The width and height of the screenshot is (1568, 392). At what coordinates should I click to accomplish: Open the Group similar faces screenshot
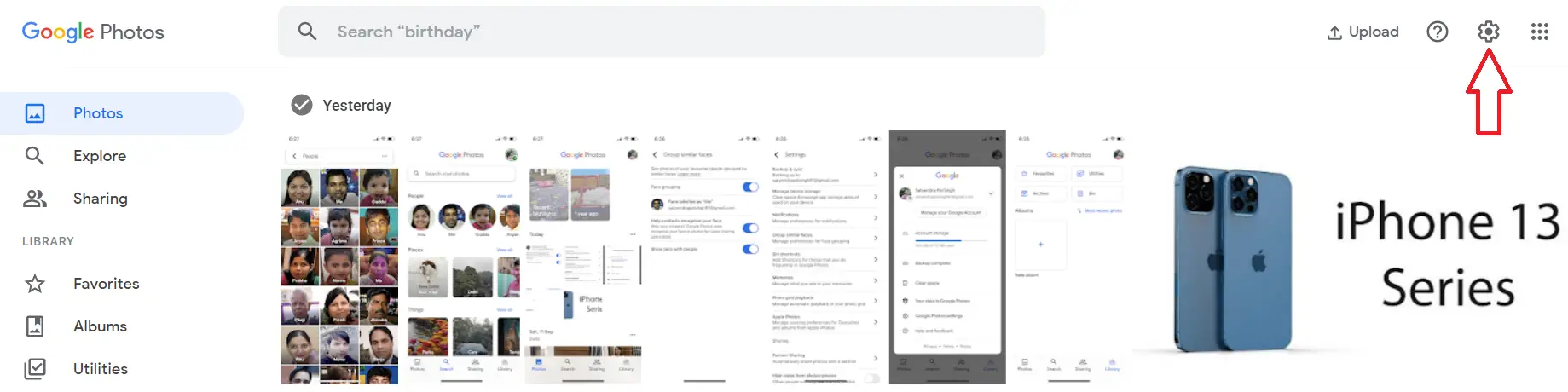(x=704, y=257)
